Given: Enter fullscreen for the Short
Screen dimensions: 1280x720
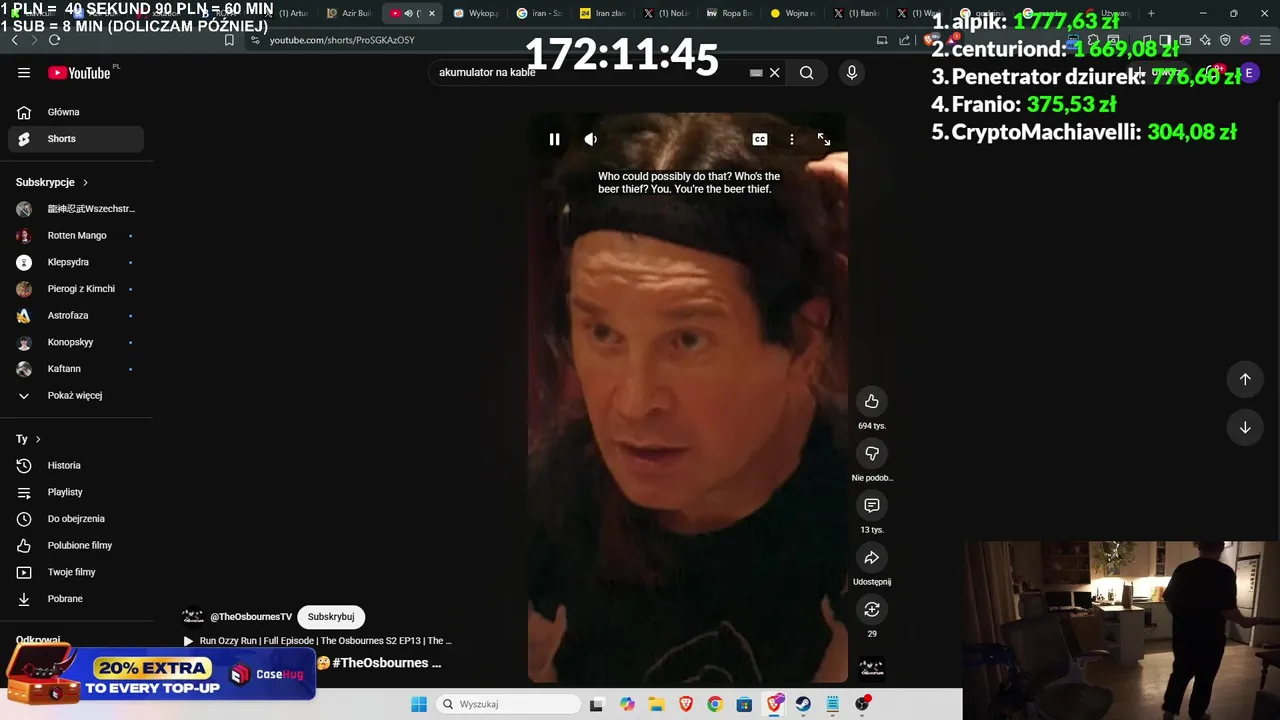Looking at the screenshot, I should 824,139.
